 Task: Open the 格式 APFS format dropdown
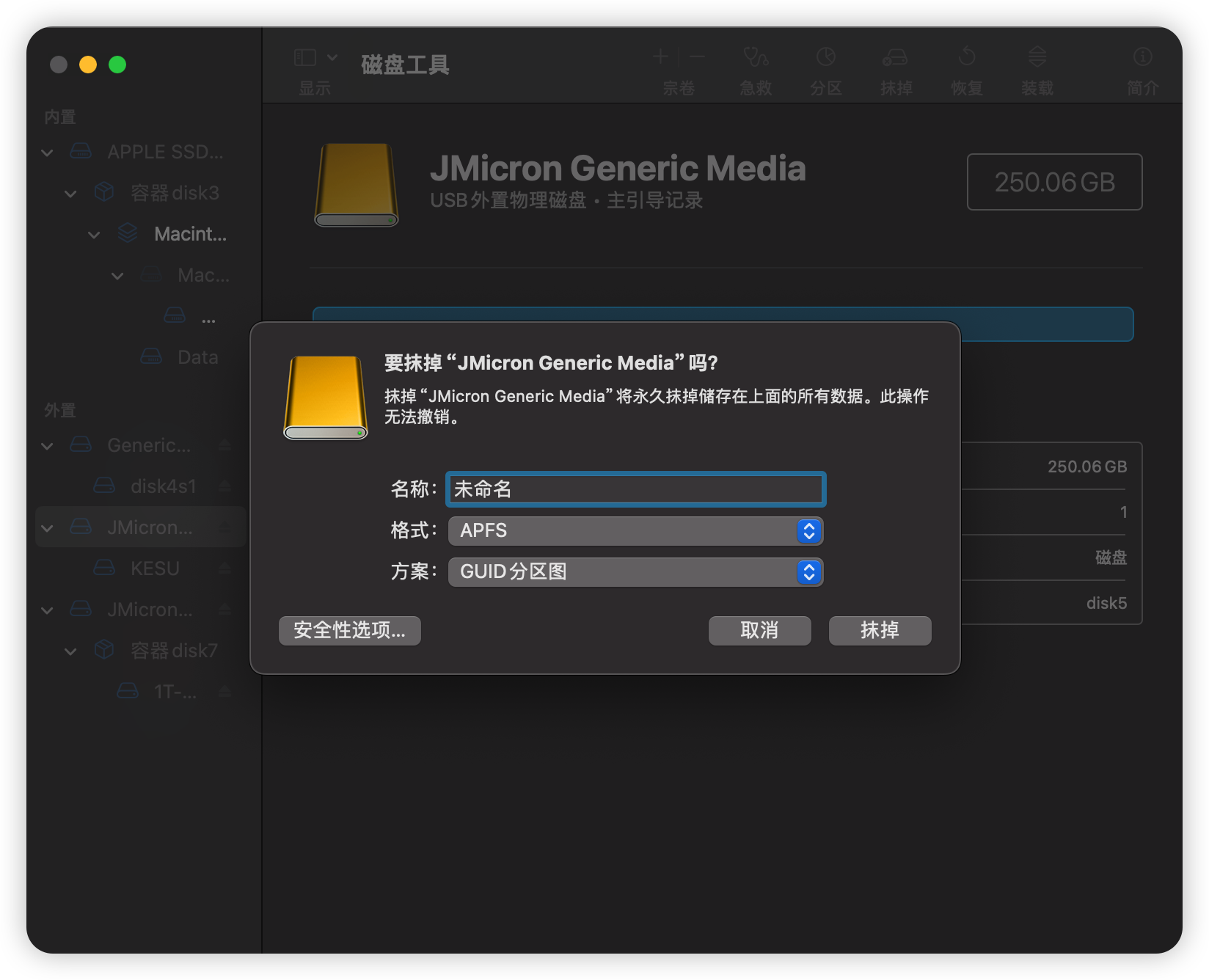635,530
